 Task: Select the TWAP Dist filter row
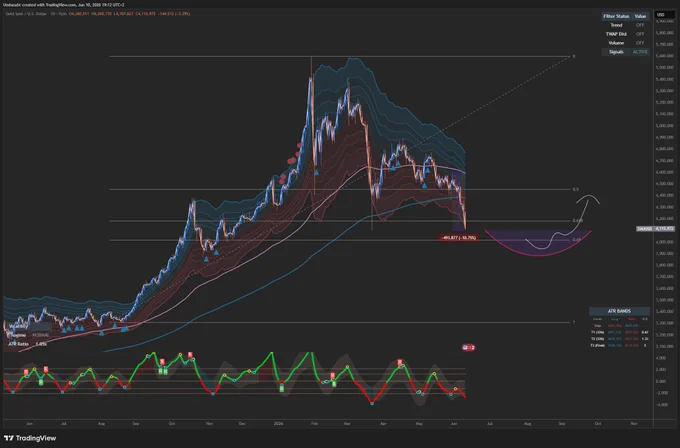click(625, 34)
